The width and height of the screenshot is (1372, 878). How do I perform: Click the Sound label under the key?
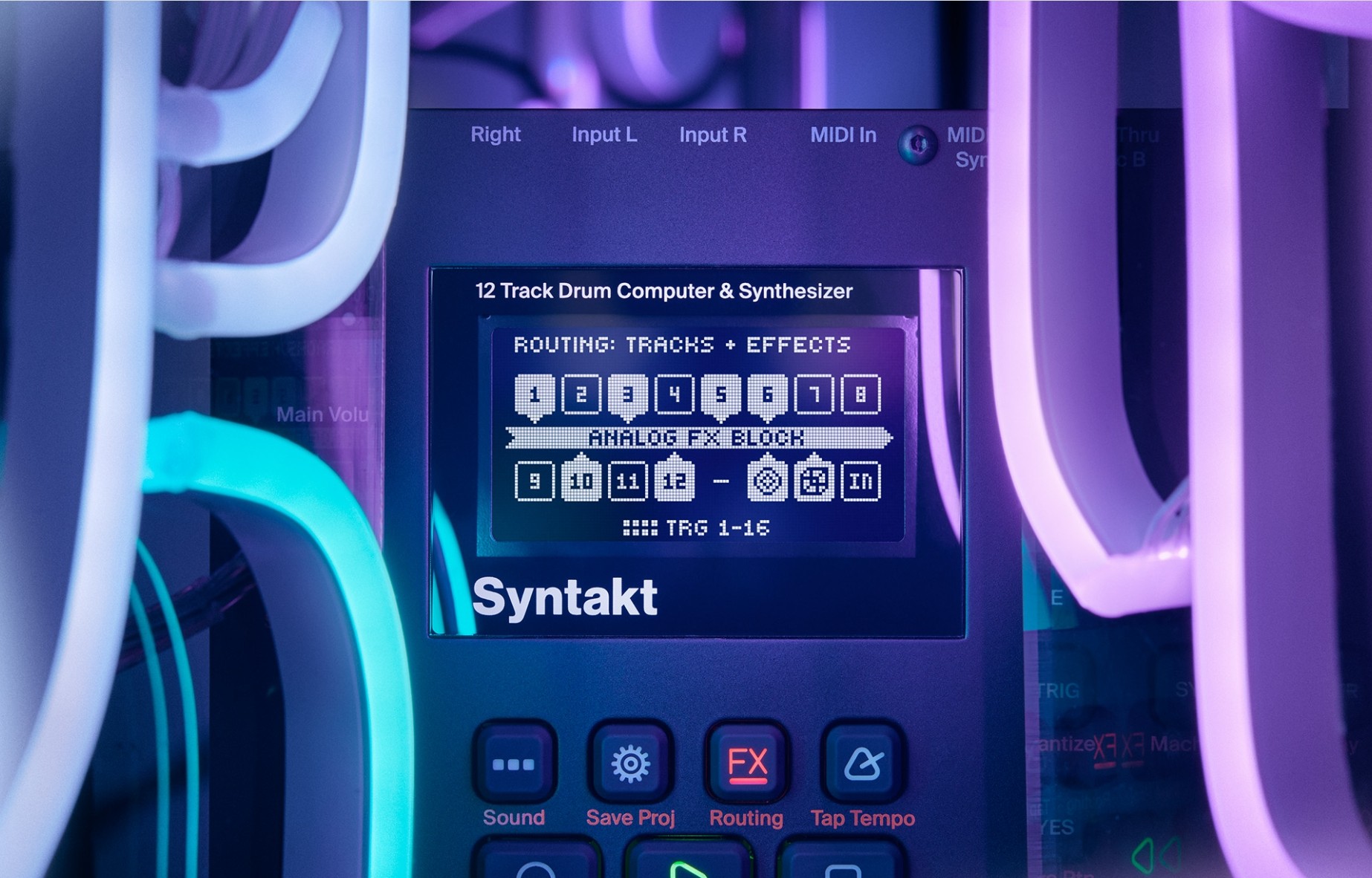514,818
